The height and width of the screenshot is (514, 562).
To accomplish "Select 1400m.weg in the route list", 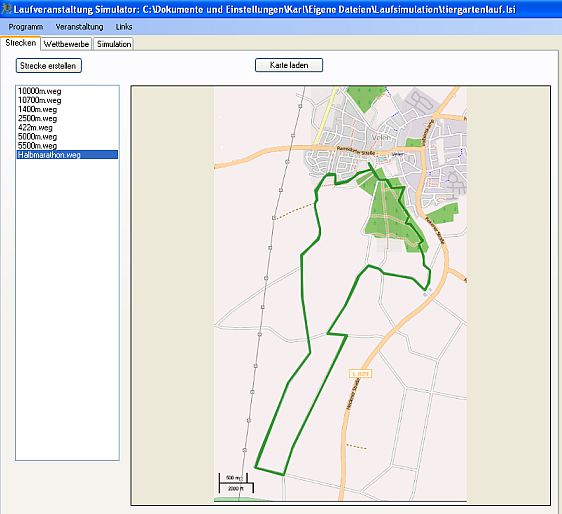I will [67, 109].
